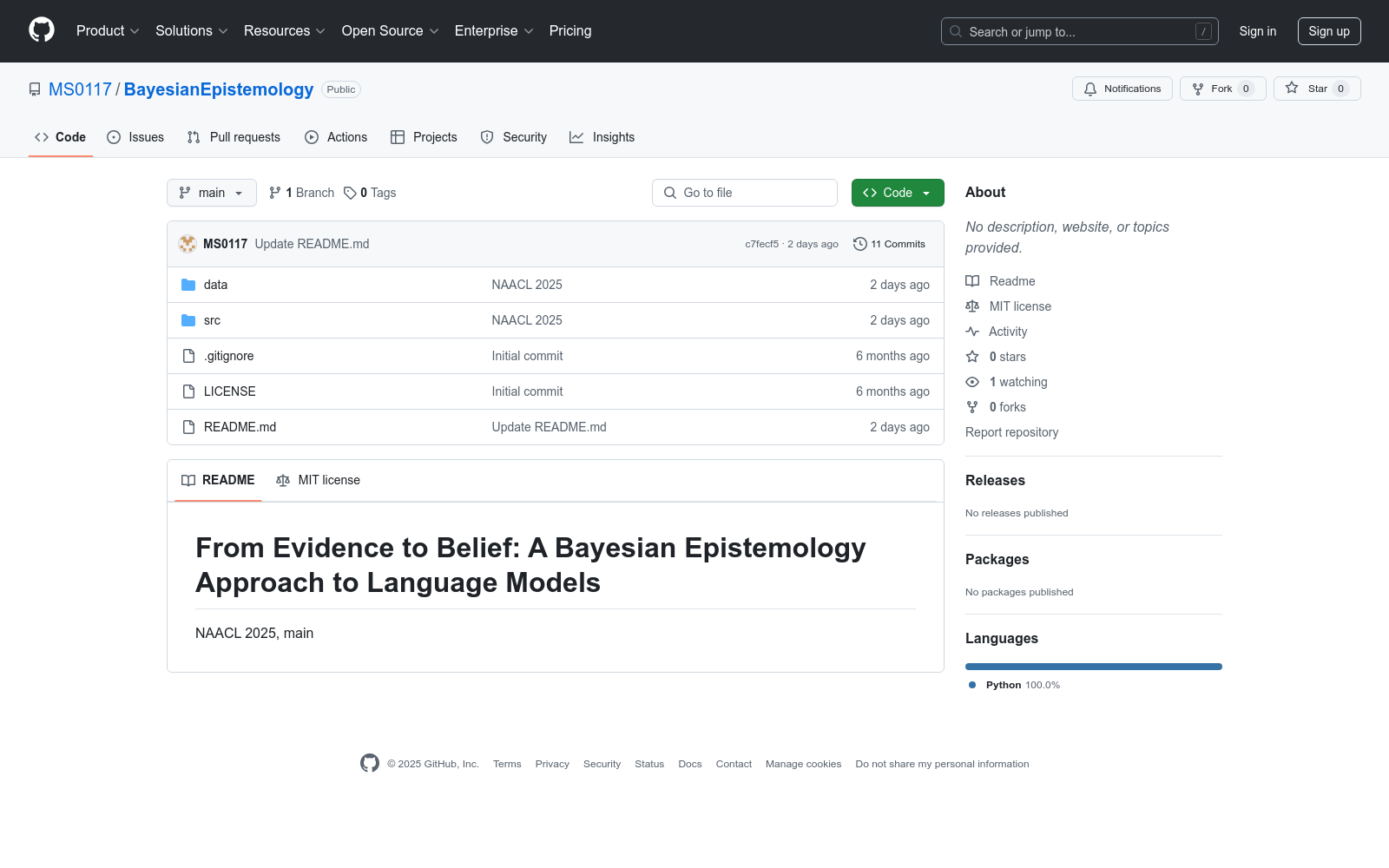
Task: Open the Report repository link
Action: pos(1011,432)
